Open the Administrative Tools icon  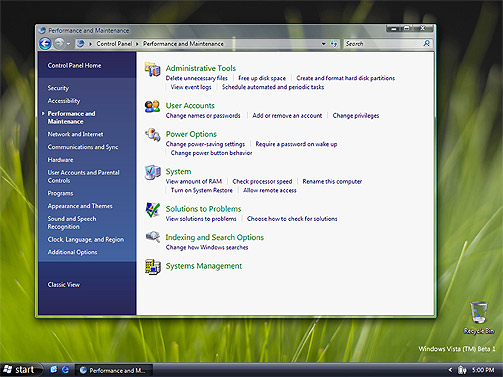point(152,69)
